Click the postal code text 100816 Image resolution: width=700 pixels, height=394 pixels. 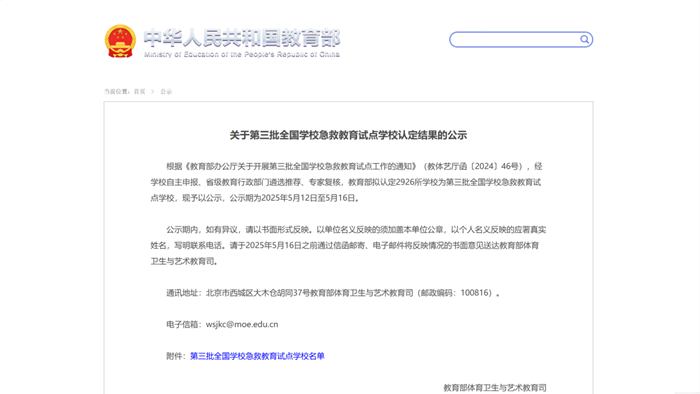(475, 293)
